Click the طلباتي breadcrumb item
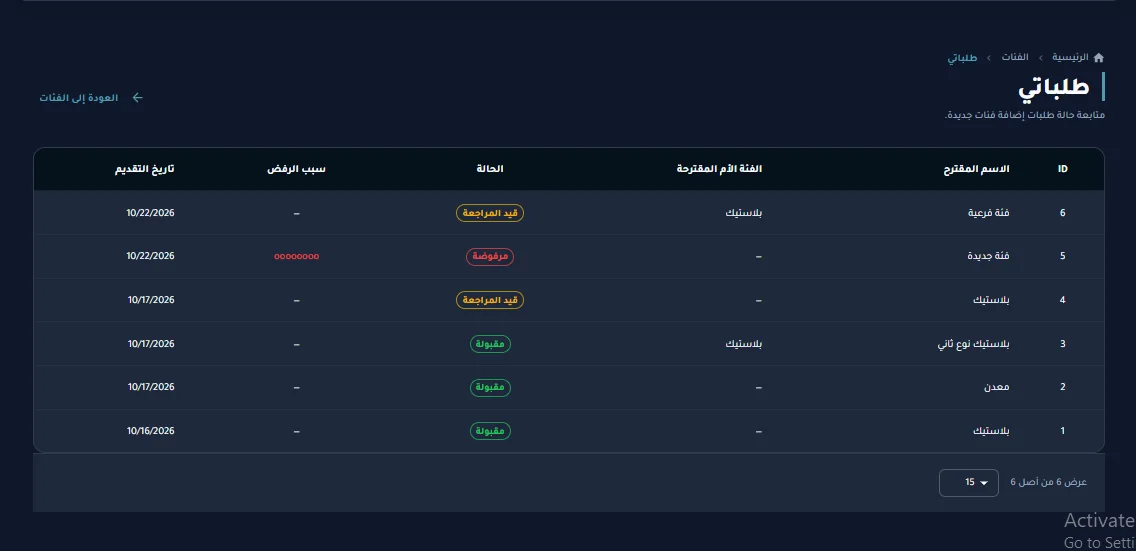Viewport: 1136px width, 551px height. coord(962,57)
